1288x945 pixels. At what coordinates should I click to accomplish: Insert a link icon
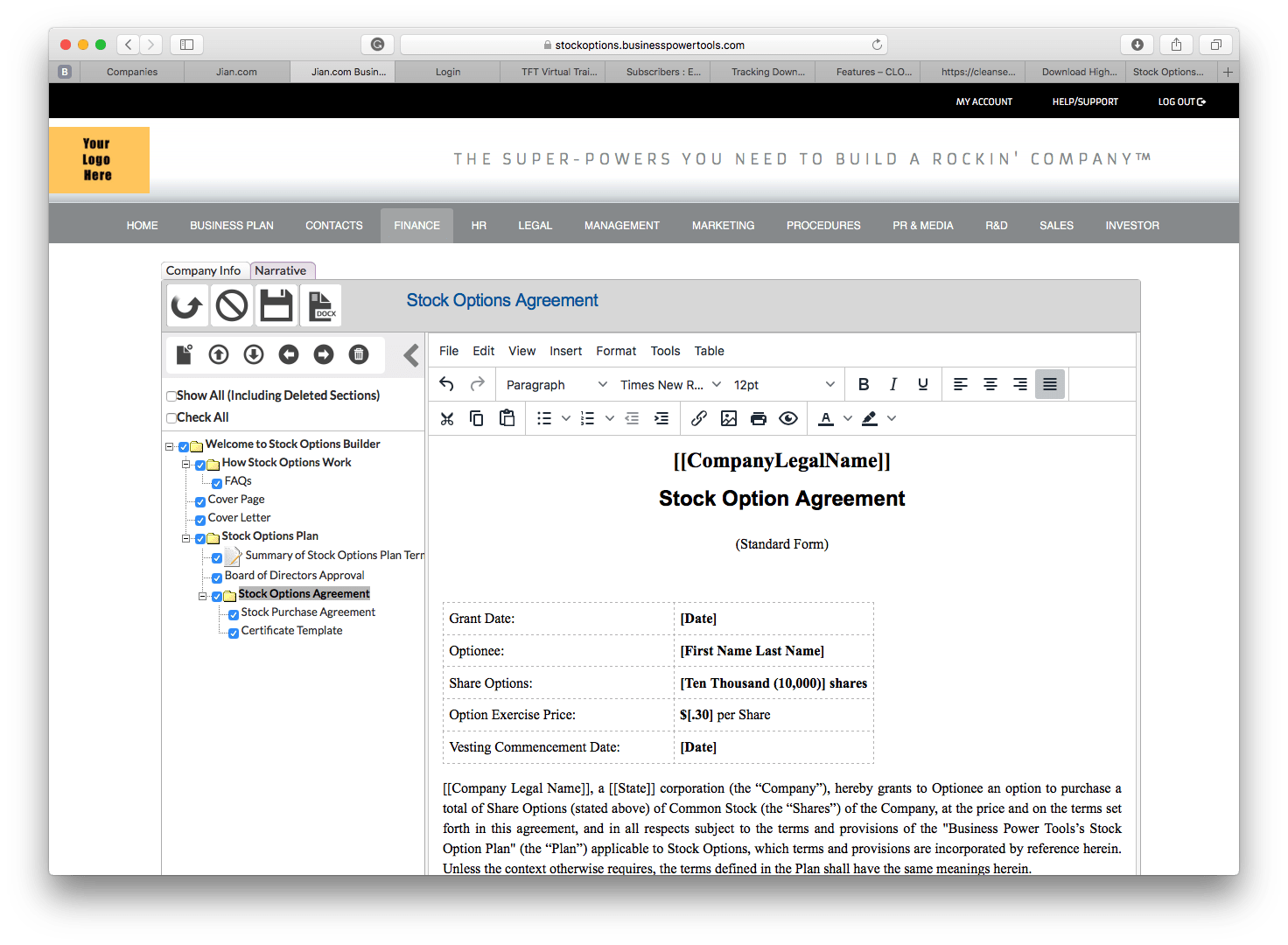(699, 418)
